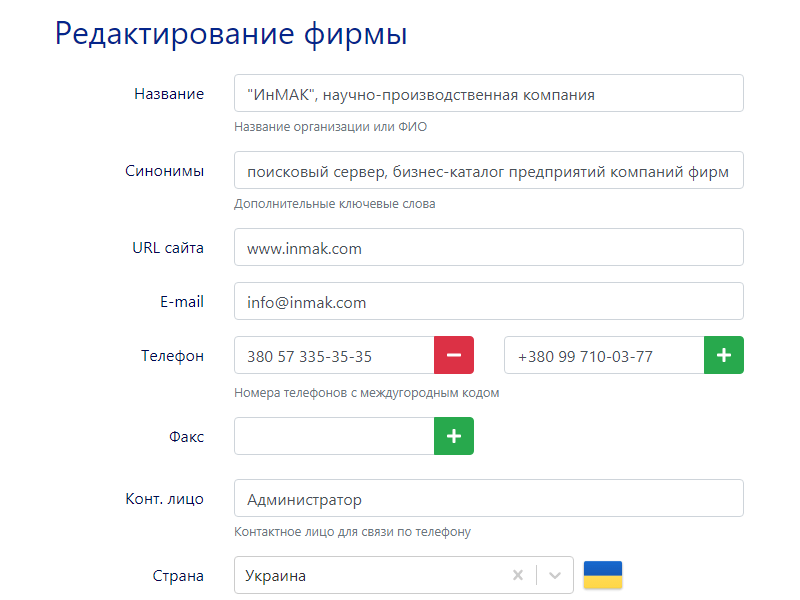Click the green plus button next to Факс

(x=453, y=436)
